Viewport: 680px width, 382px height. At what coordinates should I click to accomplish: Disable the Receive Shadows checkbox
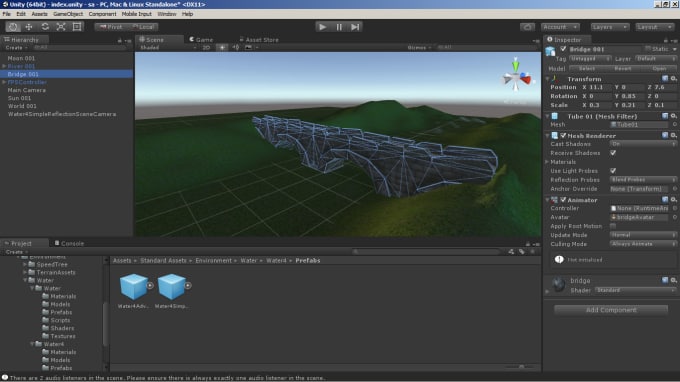tap(613, 153)
